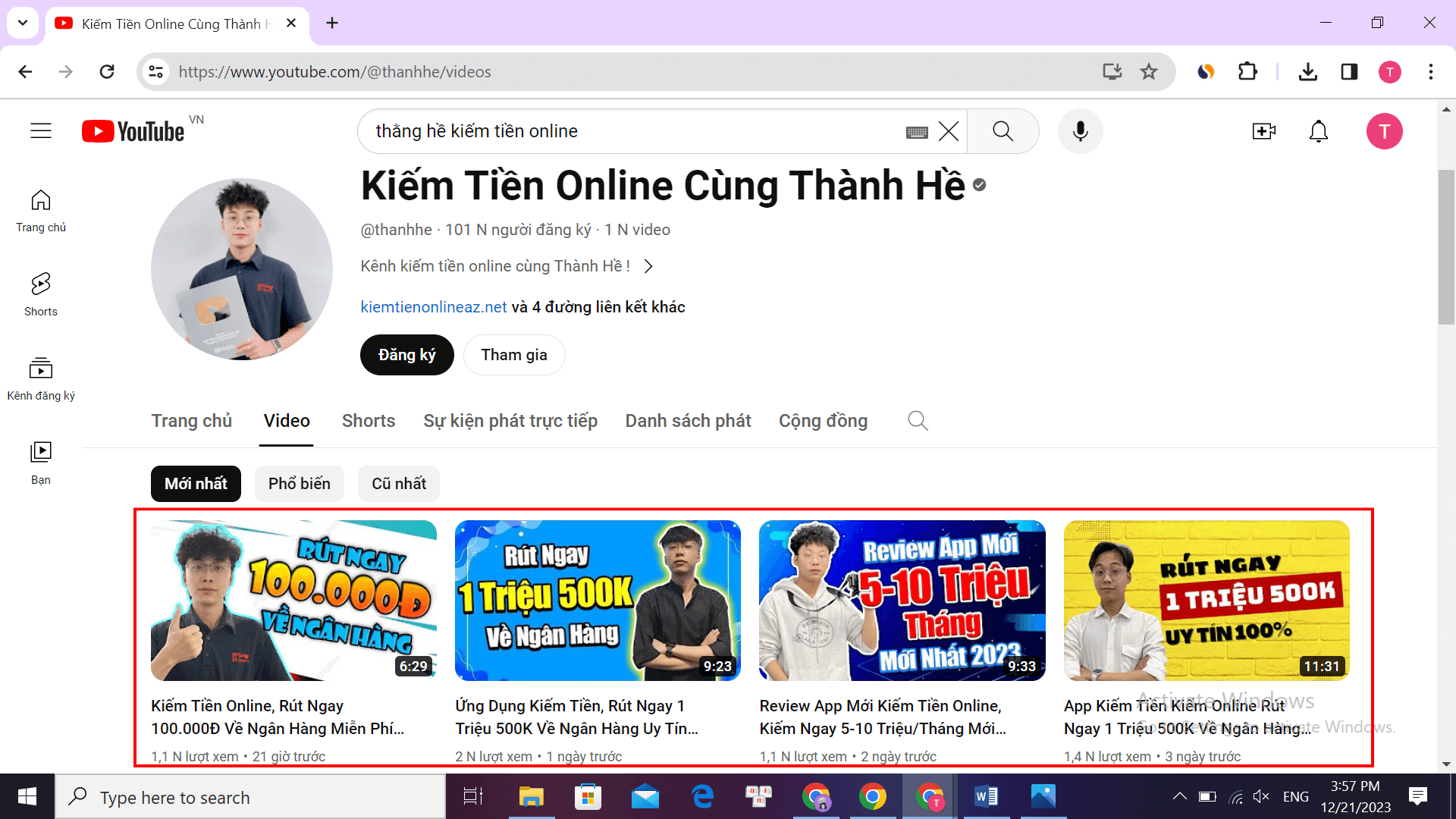Viewport: 1456px width, 819px height.
Task: Go back in the browser
Action: coord(25,72)
